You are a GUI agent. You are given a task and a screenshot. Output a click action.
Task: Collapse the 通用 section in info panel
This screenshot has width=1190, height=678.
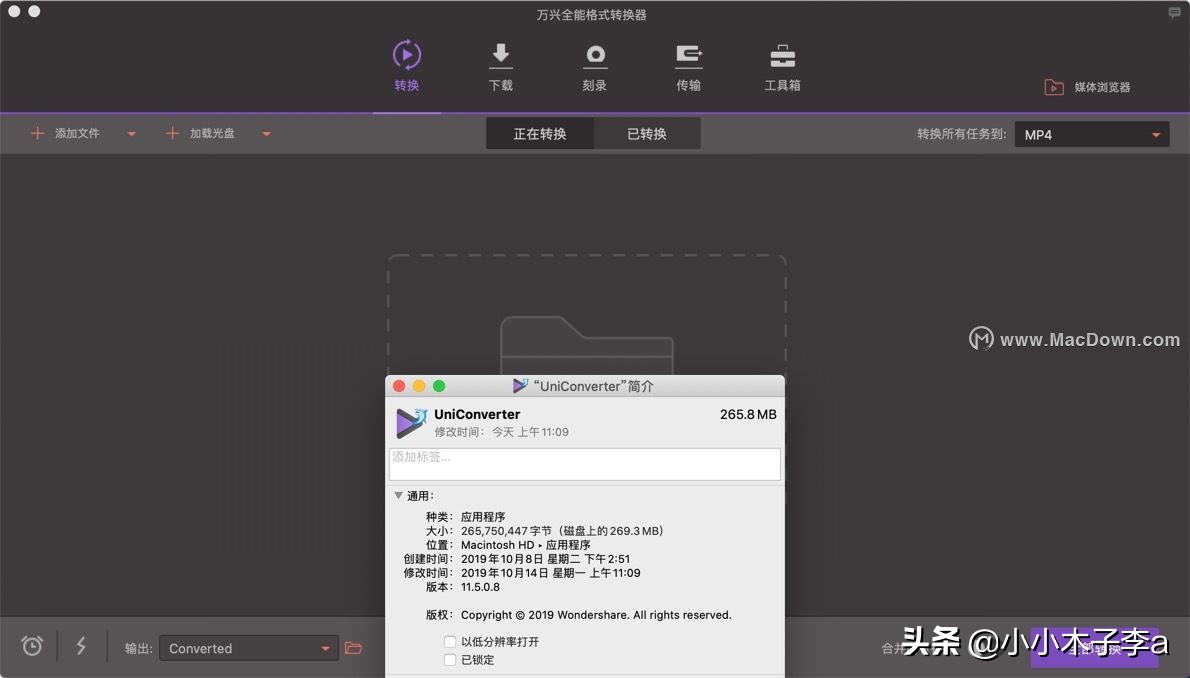398,495
